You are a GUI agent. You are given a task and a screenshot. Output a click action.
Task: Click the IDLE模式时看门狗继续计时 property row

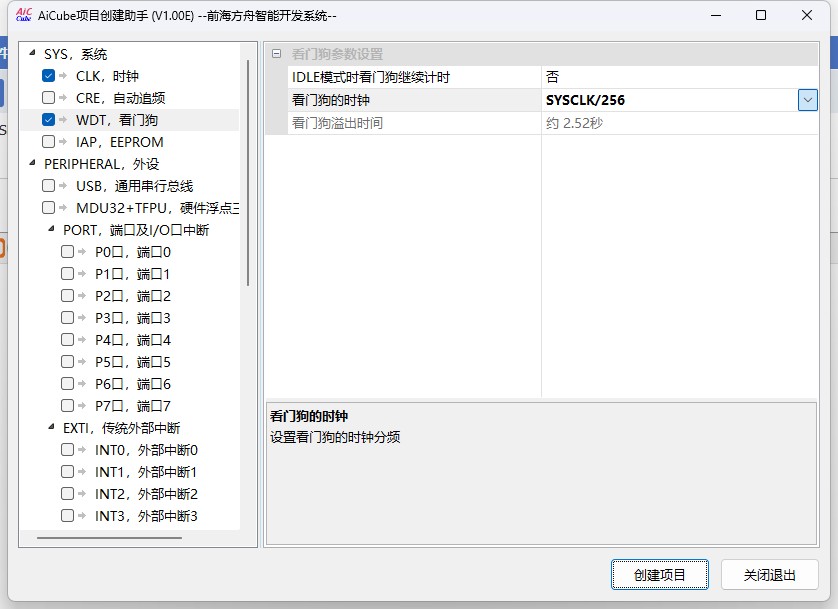point(553,77)
